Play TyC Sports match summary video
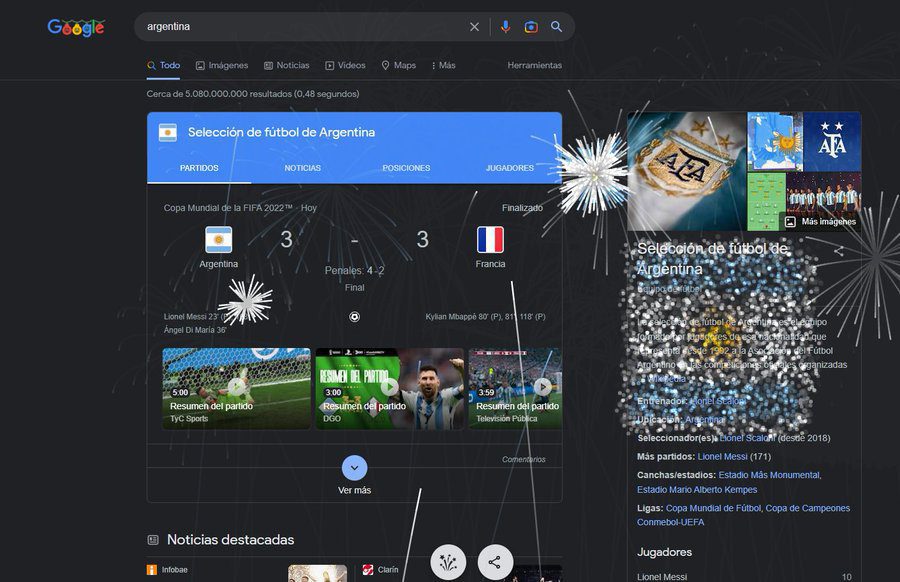 (x=236, y=389)
